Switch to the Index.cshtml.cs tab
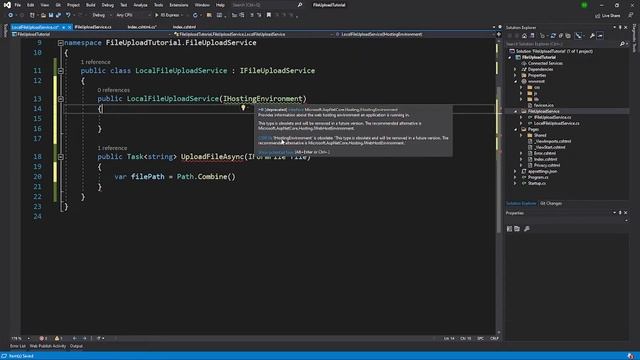 tap(142, 27)
